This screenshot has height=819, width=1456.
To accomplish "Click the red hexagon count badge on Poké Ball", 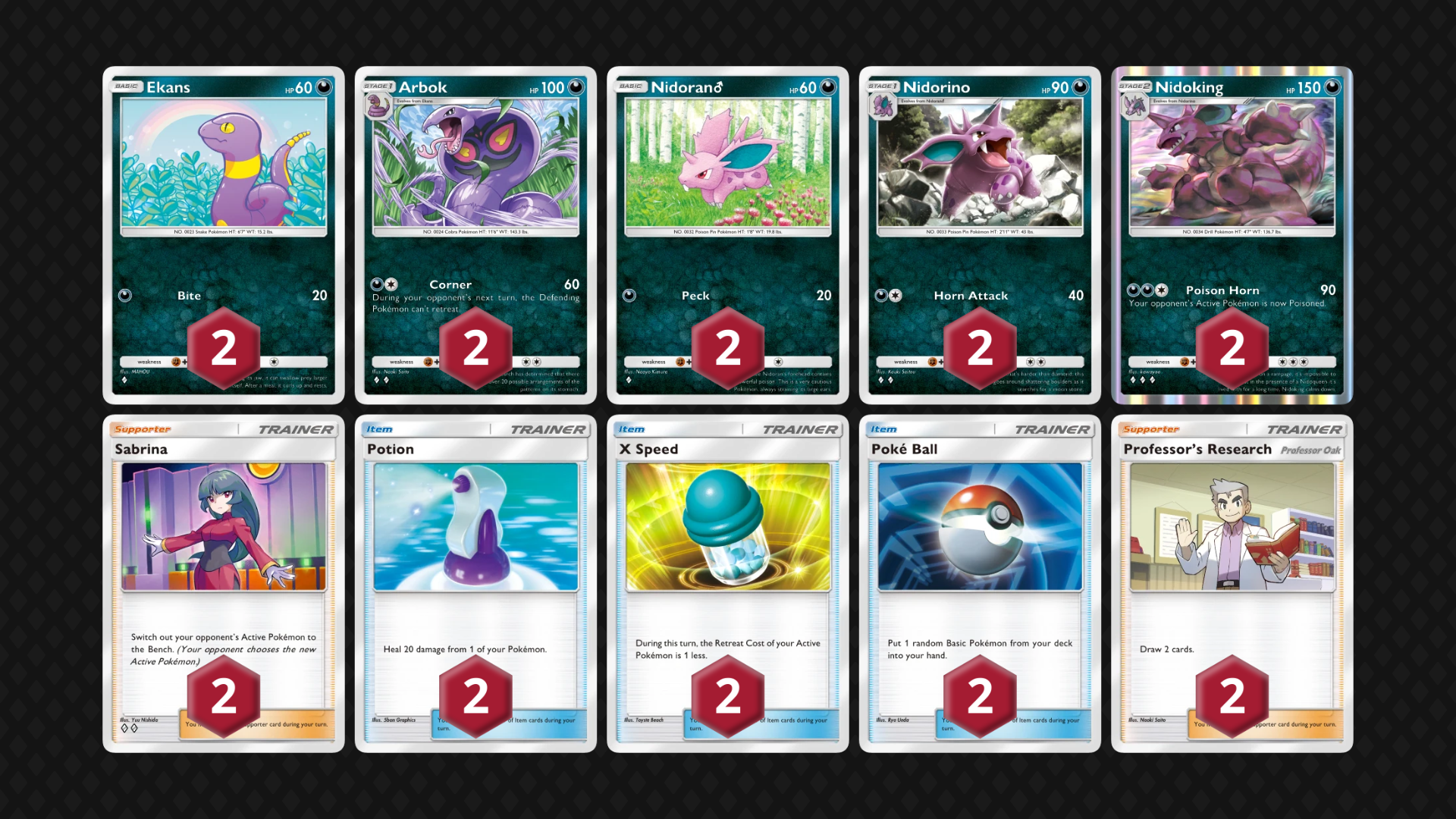I will click(980, 696).
